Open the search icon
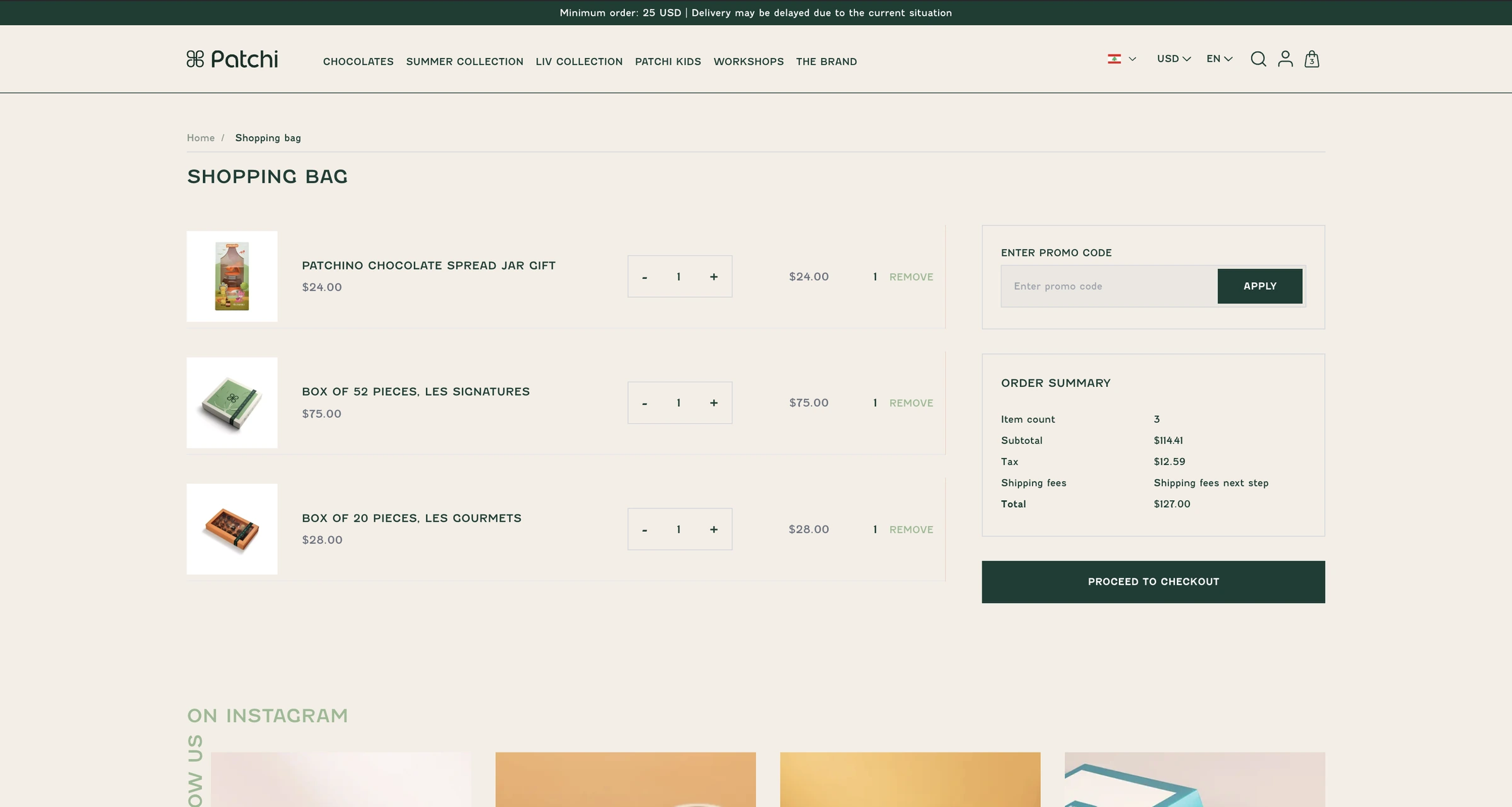Viewport: 1512px width, 807px height. pyautogui.click(x=1258, y=59)
